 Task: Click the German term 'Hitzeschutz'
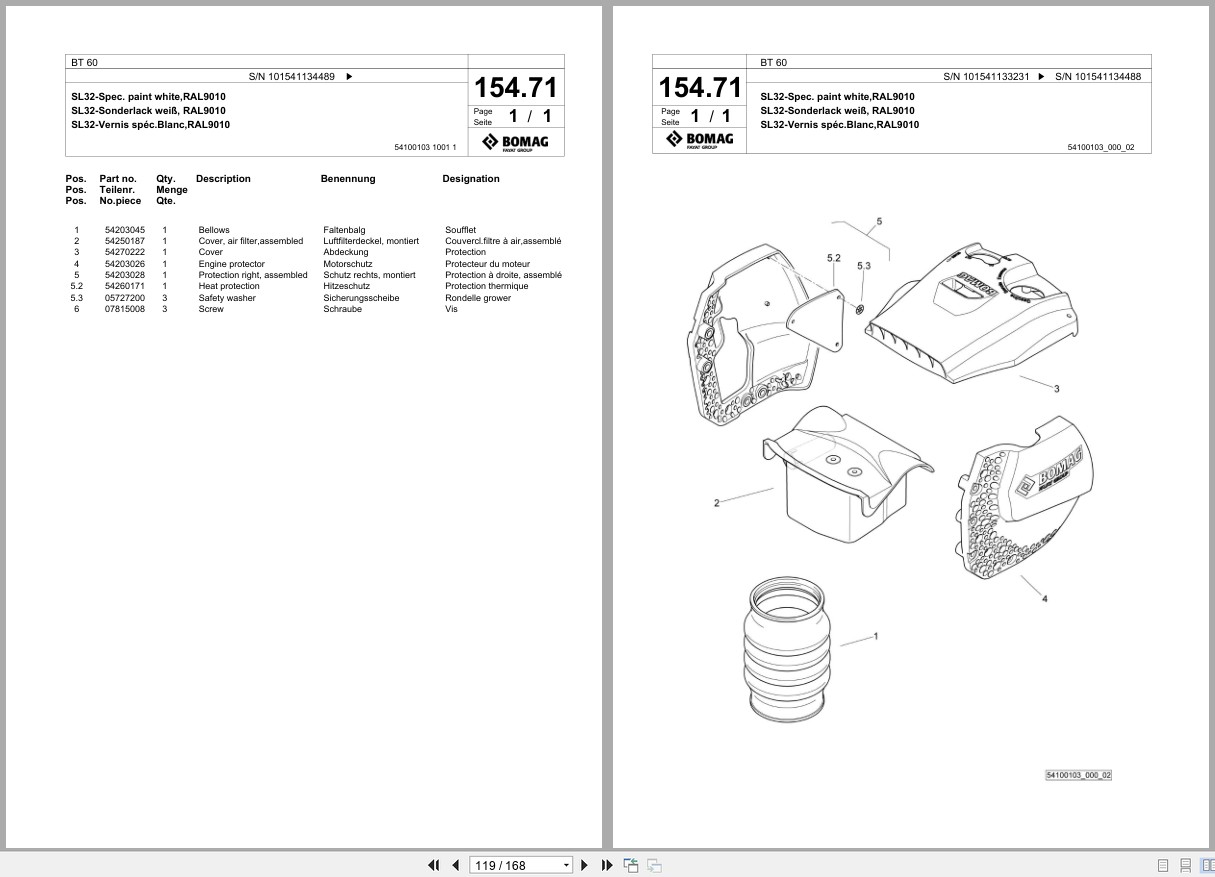tap(346, 286)
